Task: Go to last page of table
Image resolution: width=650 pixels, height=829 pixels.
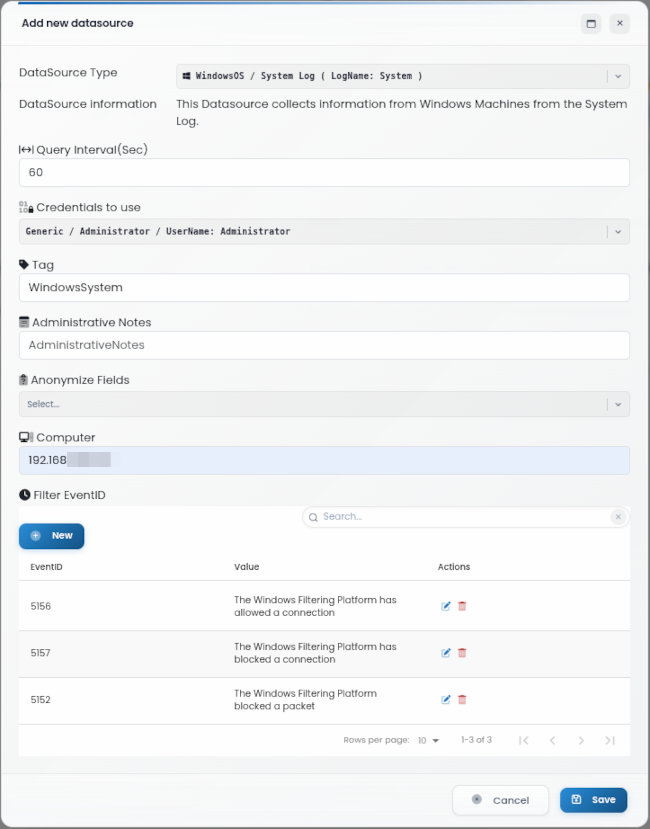Action: [x=610, y=740]
